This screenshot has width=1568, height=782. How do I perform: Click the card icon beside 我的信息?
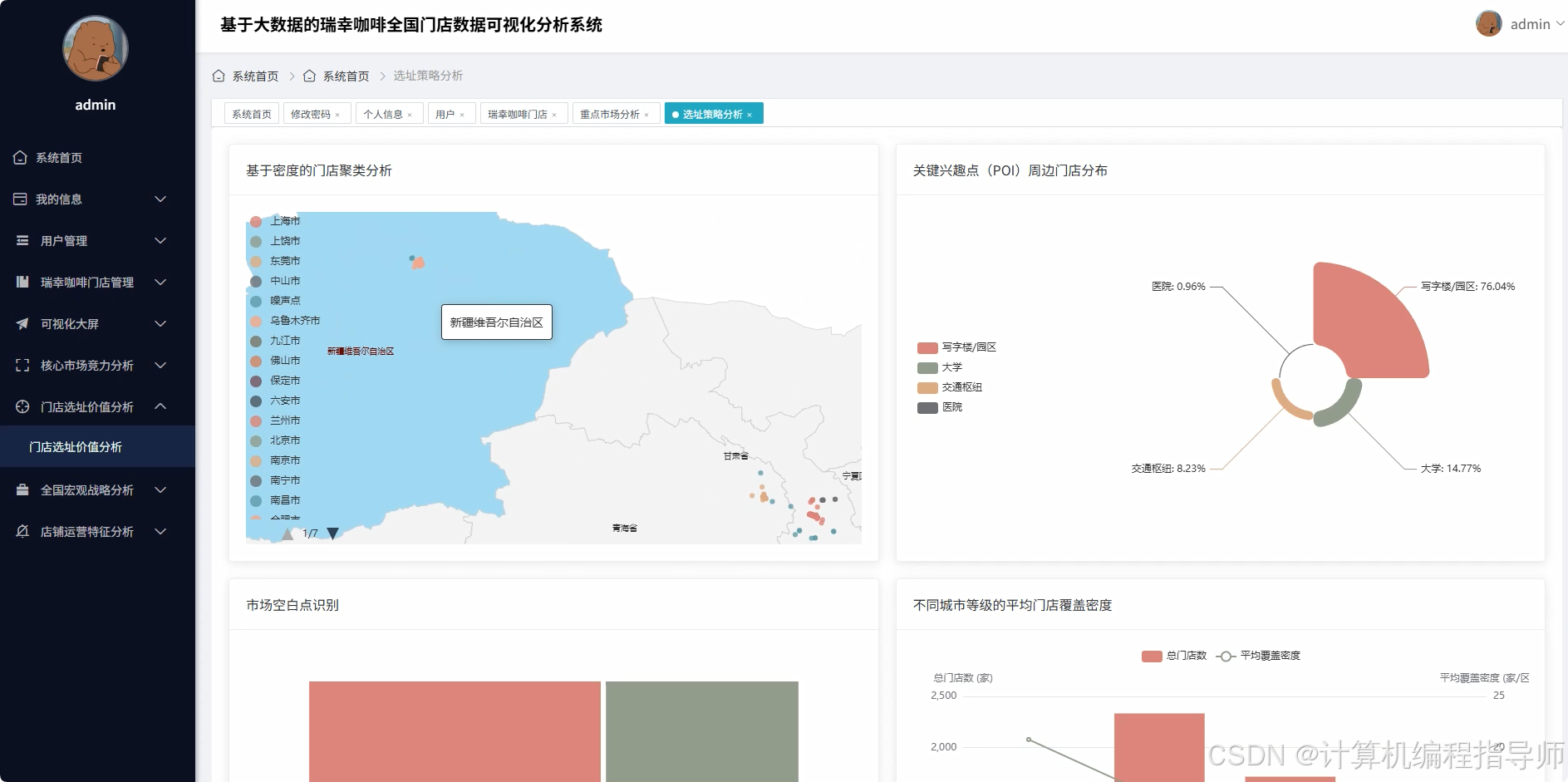tap(20, 199)
